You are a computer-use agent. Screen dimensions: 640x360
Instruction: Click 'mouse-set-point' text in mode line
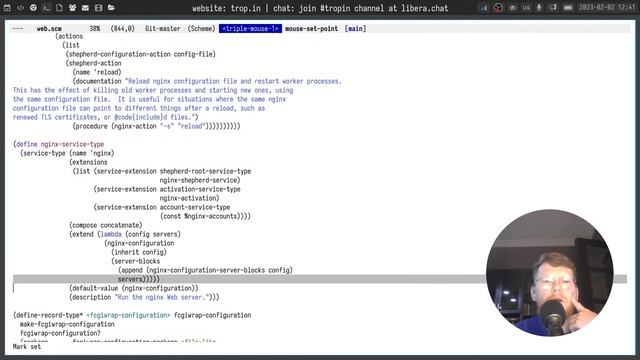point(311,29)
